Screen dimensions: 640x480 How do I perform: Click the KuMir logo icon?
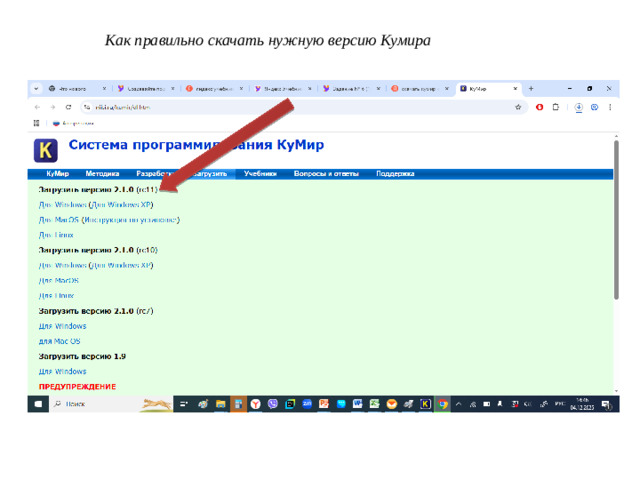pyautogui.click(x=45, y=150)
